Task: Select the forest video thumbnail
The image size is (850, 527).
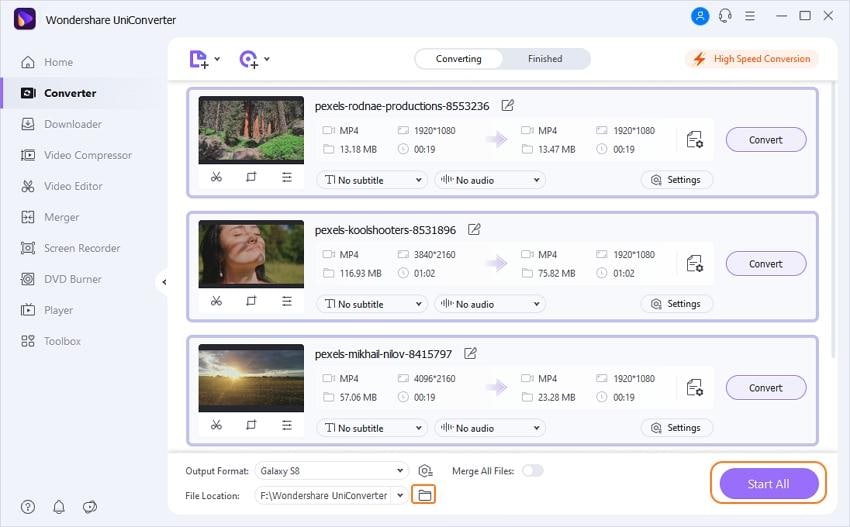Action: click(x=251, y=130)
